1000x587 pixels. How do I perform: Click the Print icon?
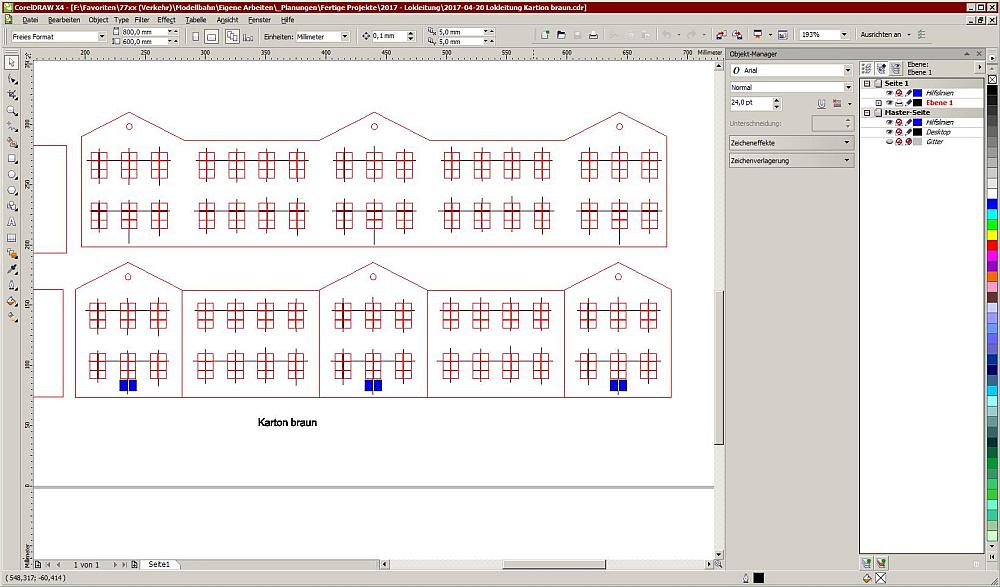coord(593,36)
